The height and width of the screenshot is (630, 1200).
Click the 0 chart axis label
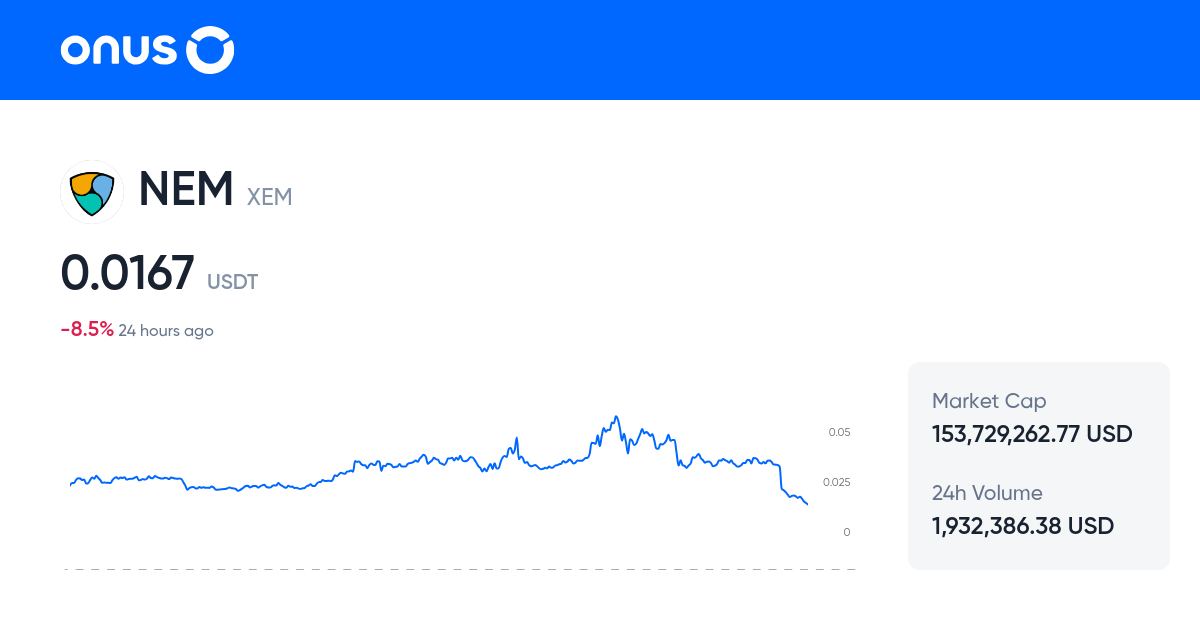847,532
